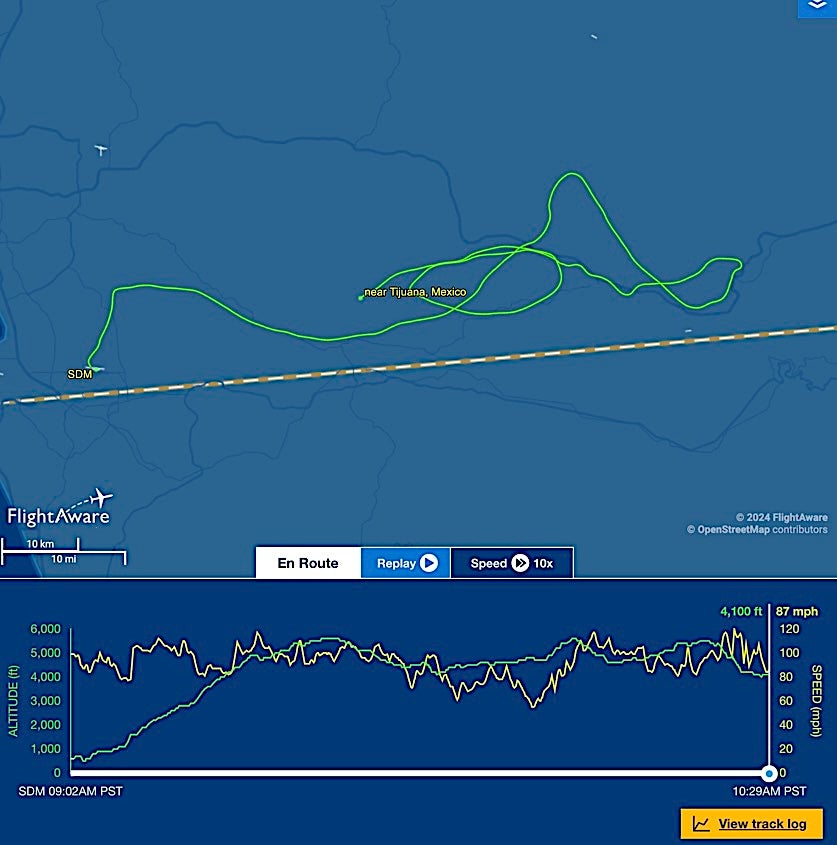Image resolution: width=837 pixels, height=845 pixels.
Task: Click the View track log button
Action: (x=751, y=823)
